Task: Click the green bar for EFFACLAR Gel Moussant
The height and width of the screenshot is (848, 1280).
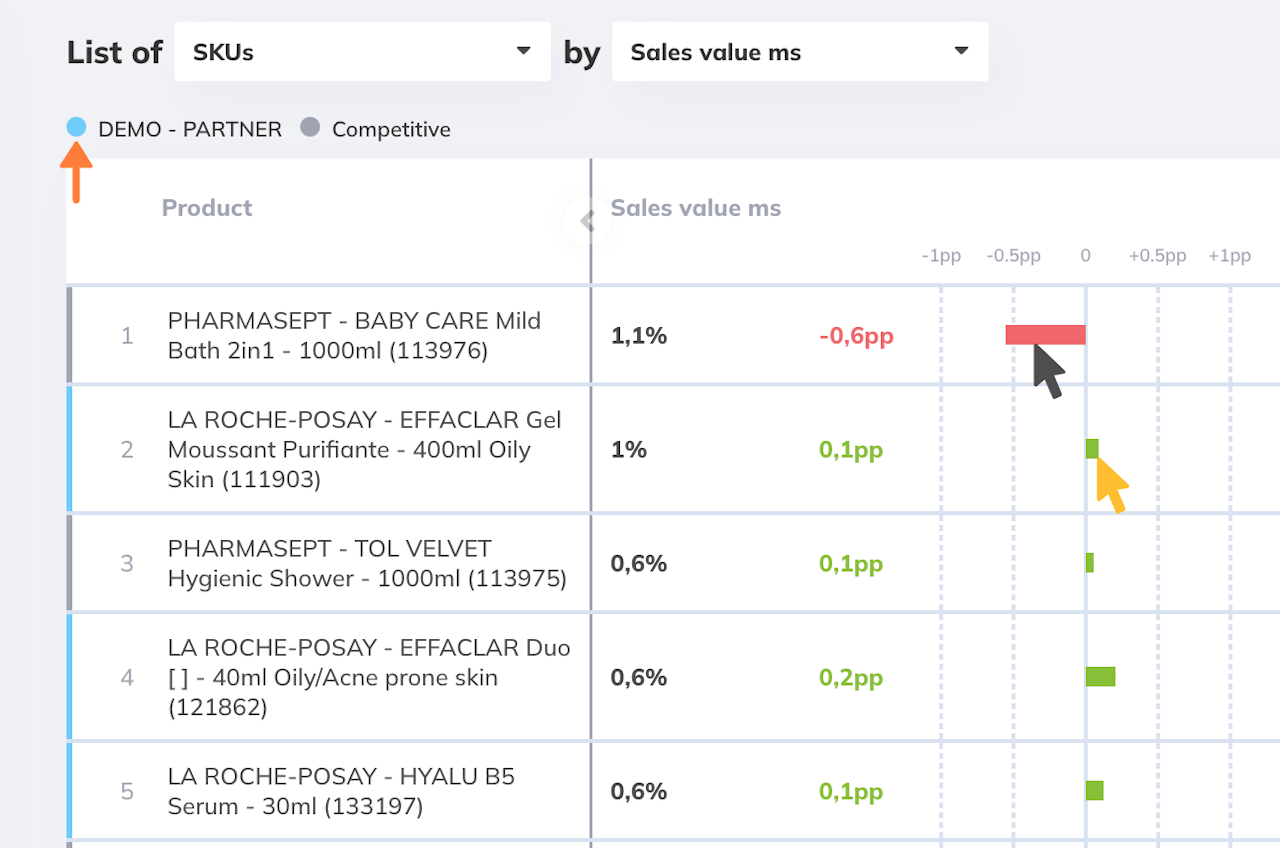Action: coord(1092,449)
